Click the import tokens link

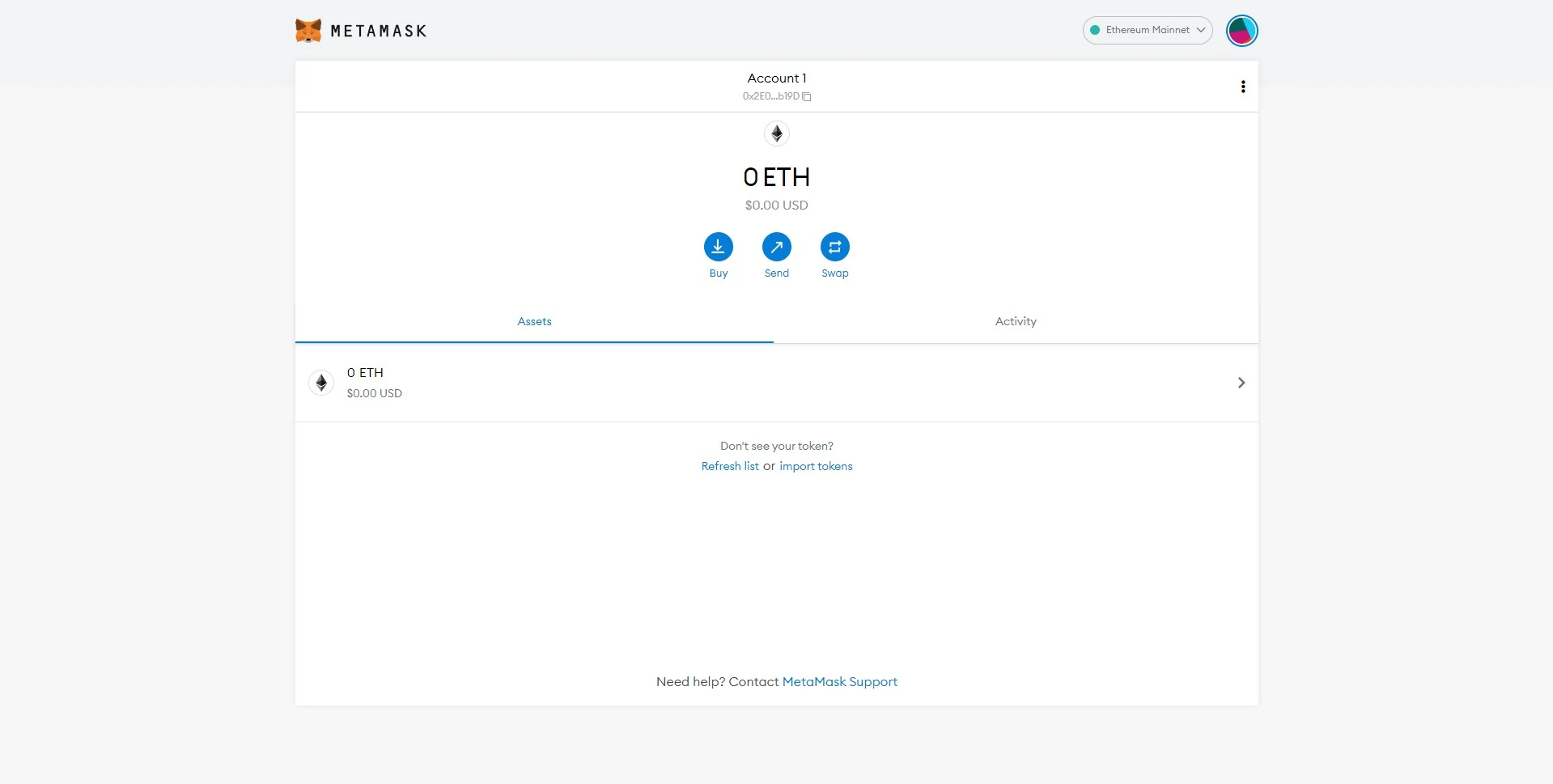[816, 466]
